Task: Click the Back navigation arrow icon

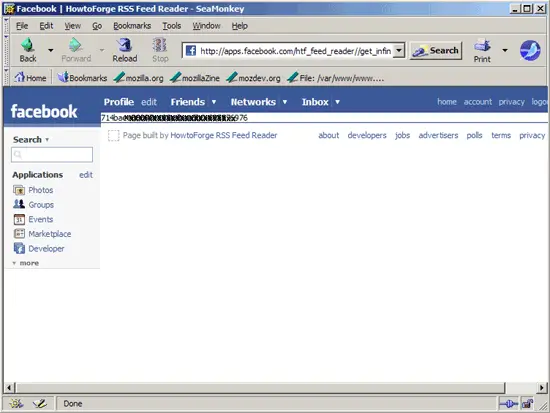Action: tap(28, 45)
